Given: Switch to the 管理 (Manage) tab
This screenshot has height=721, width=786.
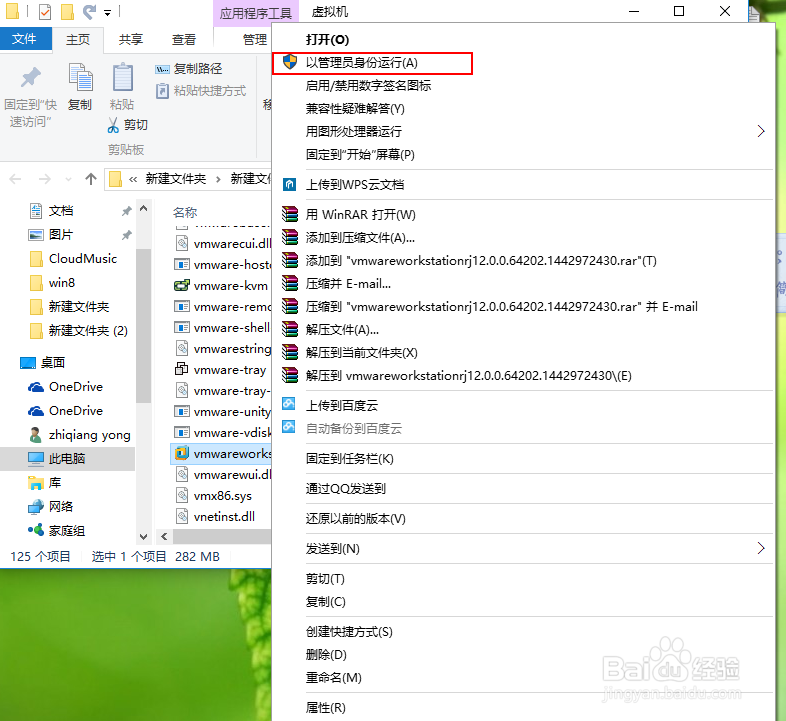Looking at the screenshot, I should tap(255, 39).
